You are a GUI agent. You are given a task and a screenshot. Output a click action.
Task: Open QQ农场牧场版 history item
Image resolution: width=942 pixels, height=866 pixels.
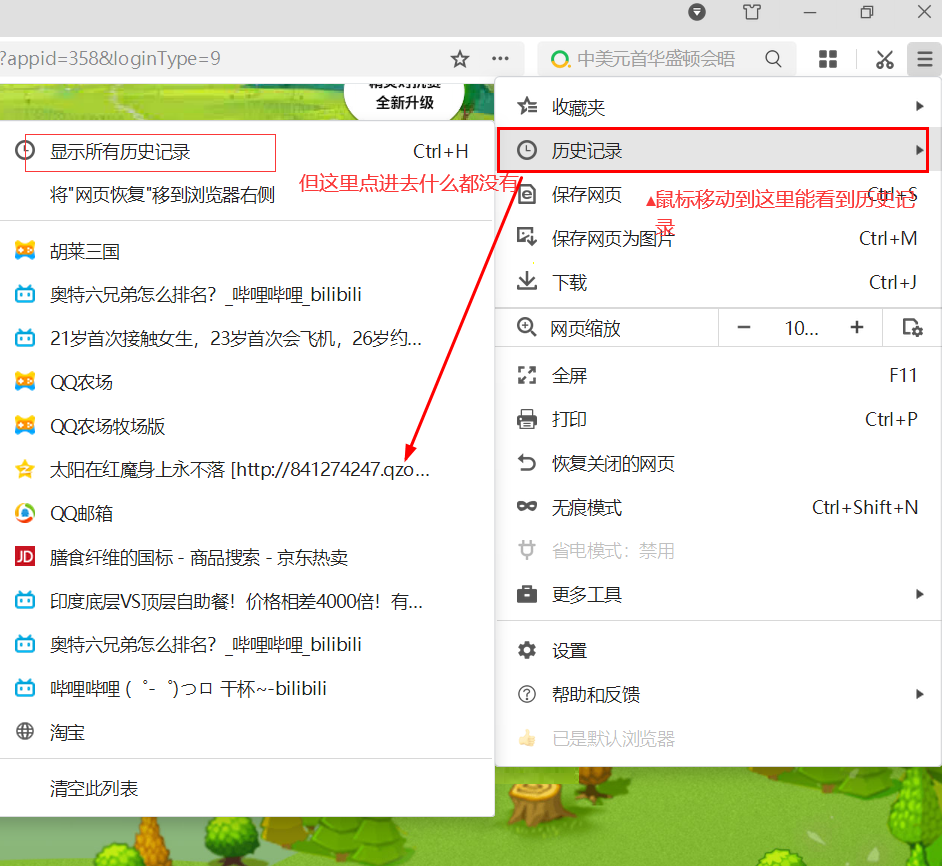tap(246, 426)
